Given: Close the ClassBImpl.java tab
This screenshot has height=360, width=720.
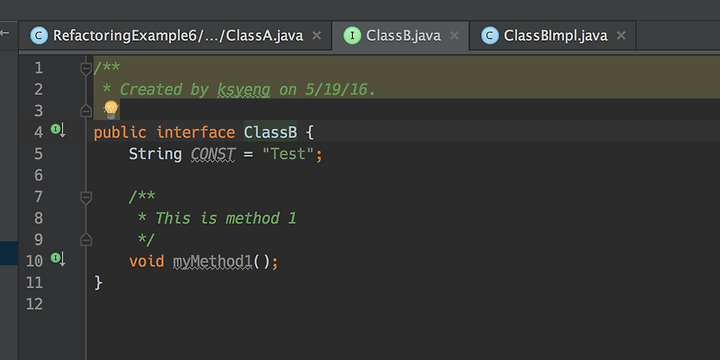Looking at the screenshot, I should point(621,35).
